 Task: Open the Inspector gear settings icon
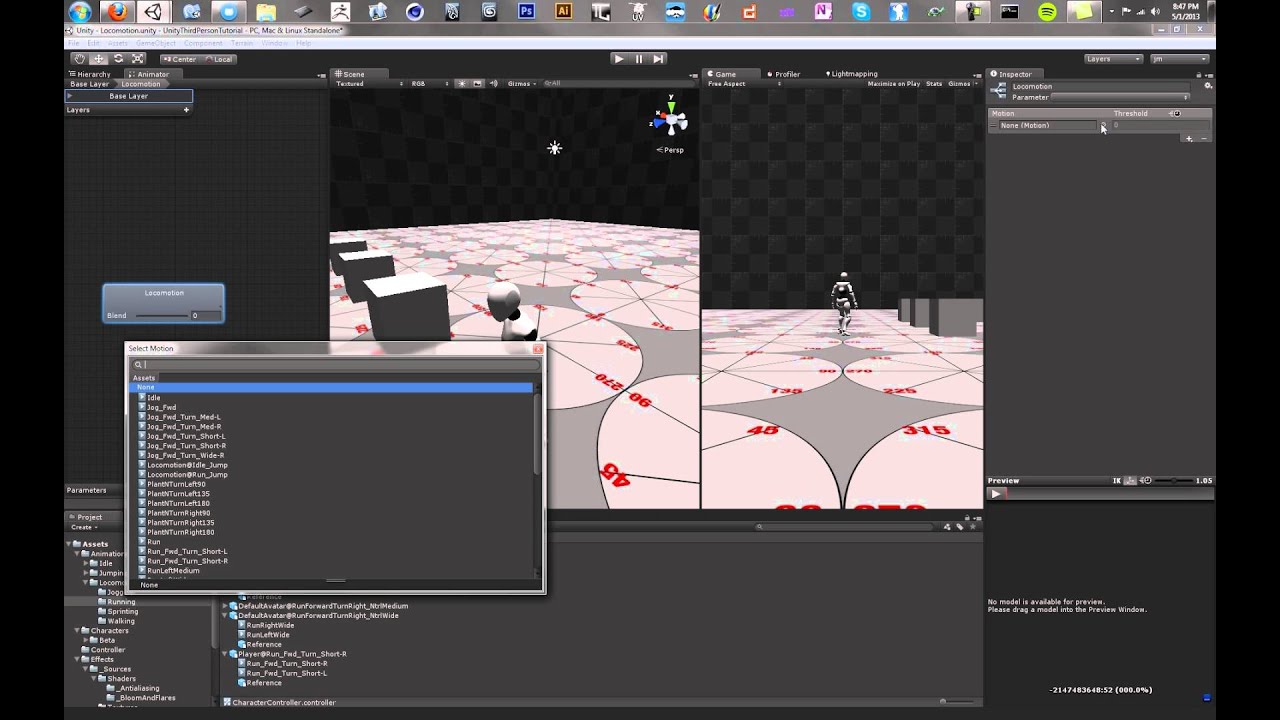[x=1208, y=86]
